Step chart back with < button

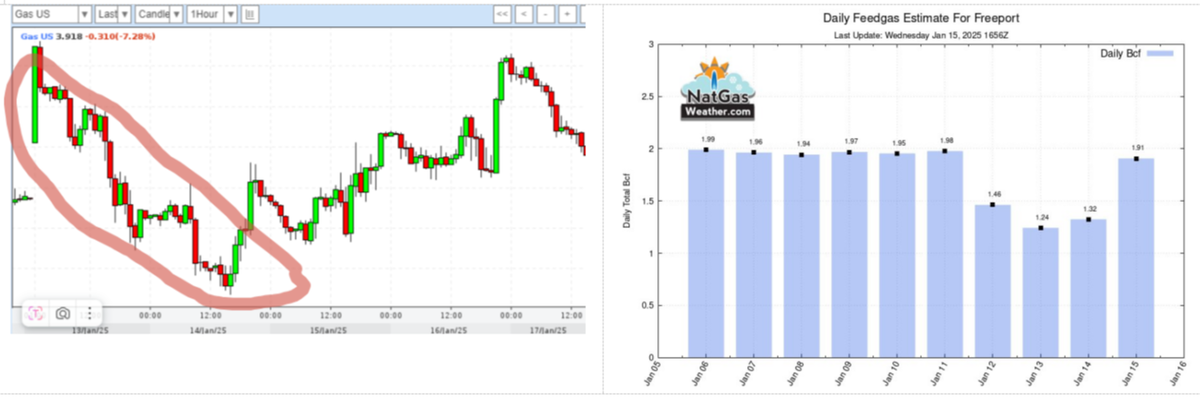click(524, 14)
